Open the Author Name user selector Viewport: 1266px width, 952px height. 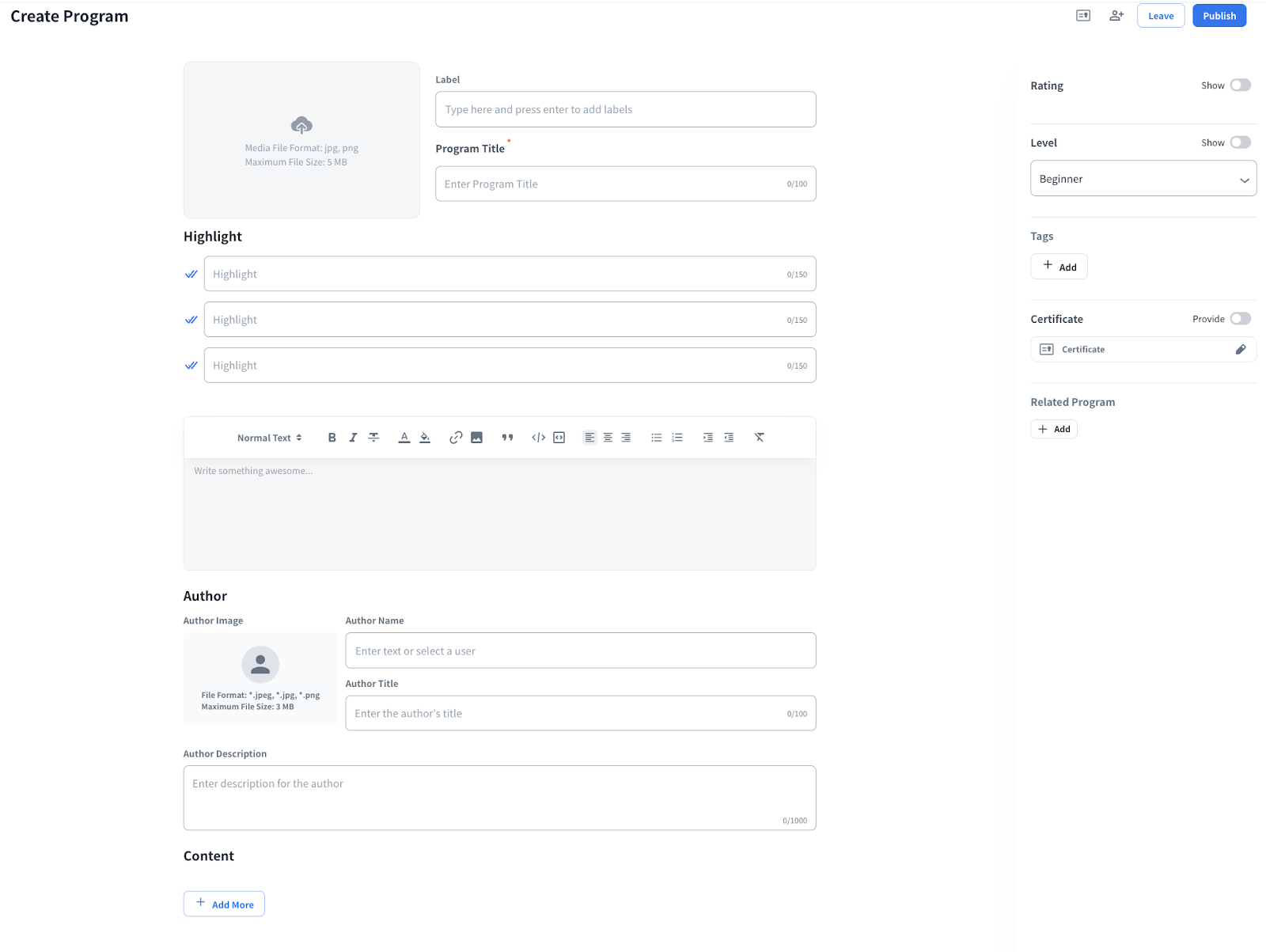[x=580, y=650]
